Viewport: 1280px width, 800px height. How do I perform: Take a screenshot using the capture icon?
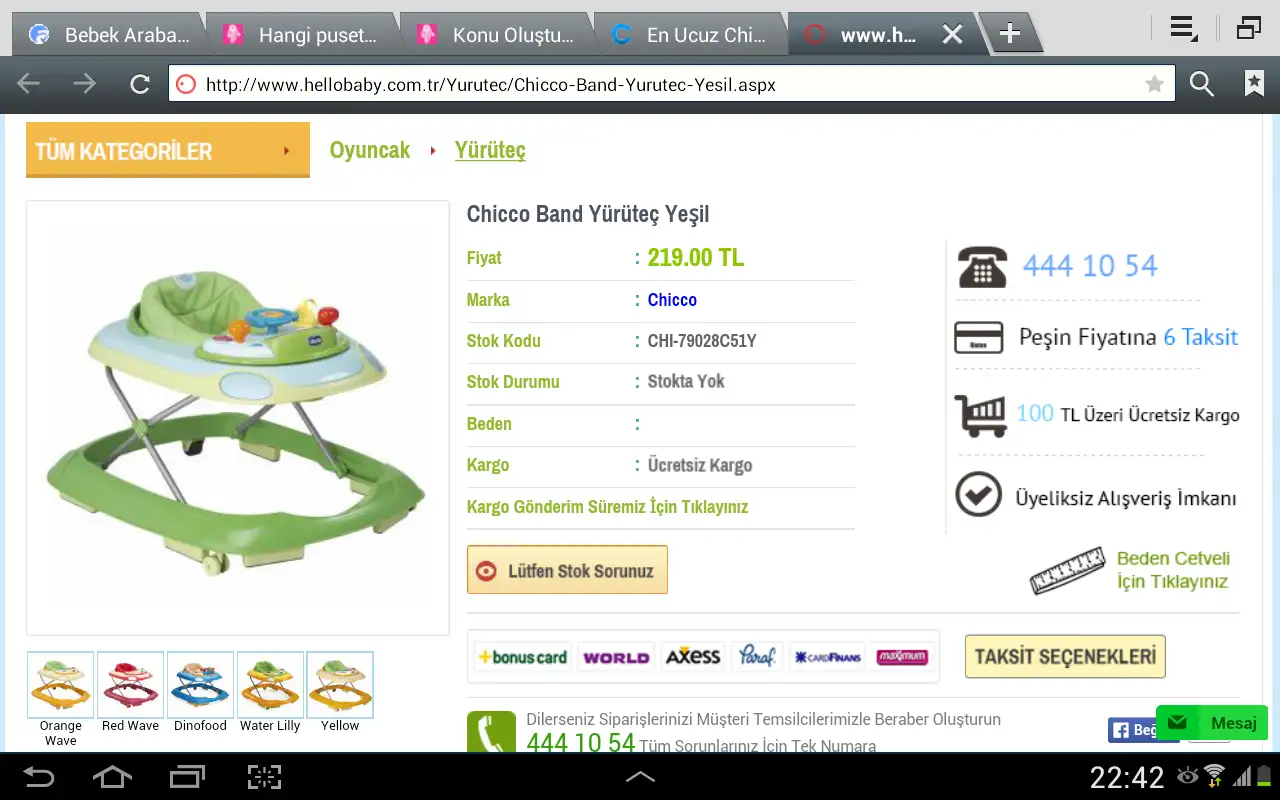264,777
